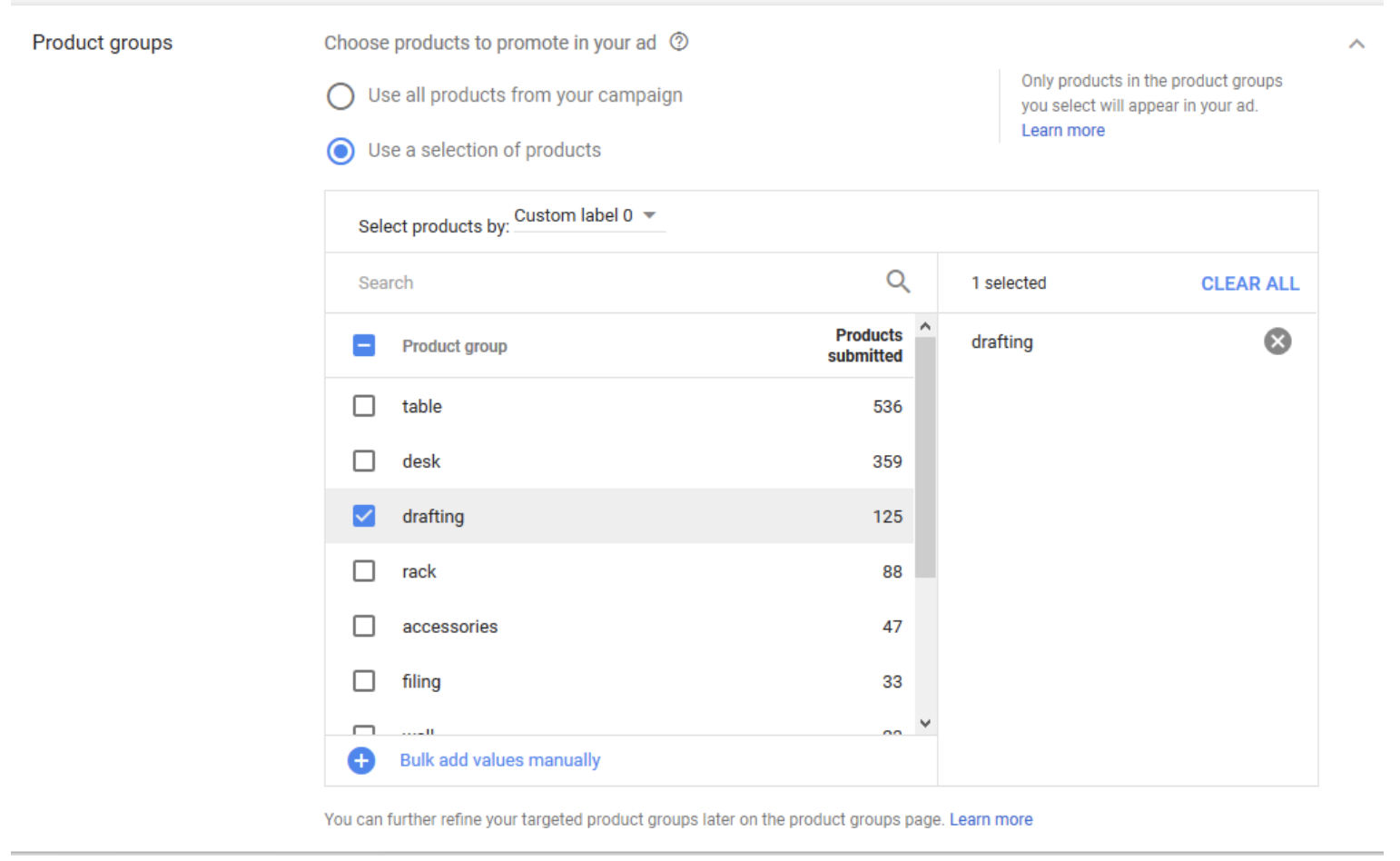Select 'Use all products from your campaign'
Image resolution: width=1400 pixels, height=861 pixels.
340,95
